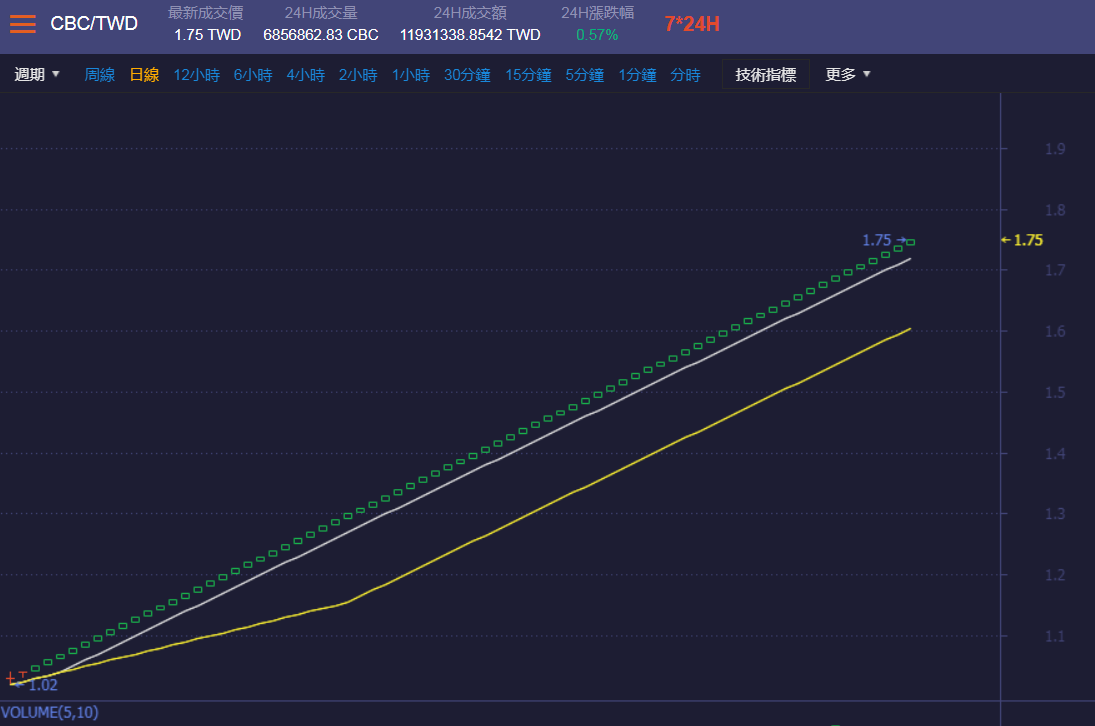Expand the 更多 dropdown menu
Image resolution: width=1095 pixels, height=726 pixels.
click(848, 75)
